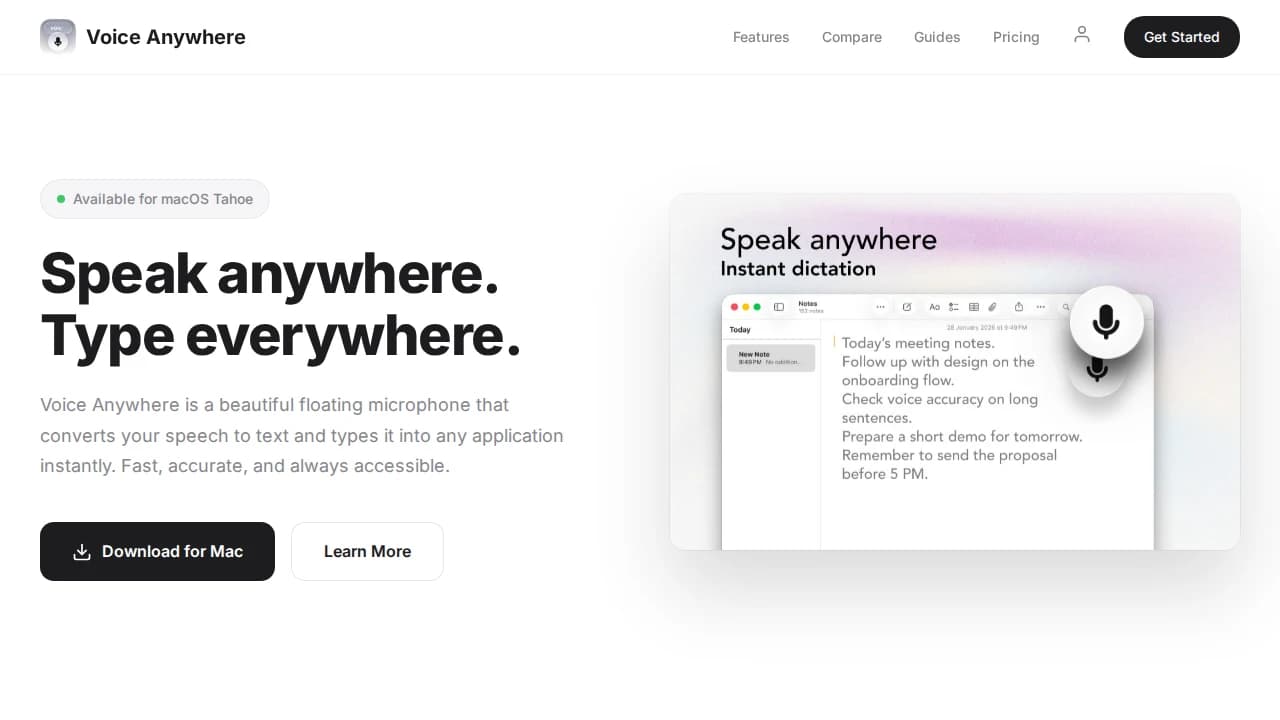Open the overflow menu next to the note title
The height and width of the screenshot is (720, 1280).
coord(880,306)
